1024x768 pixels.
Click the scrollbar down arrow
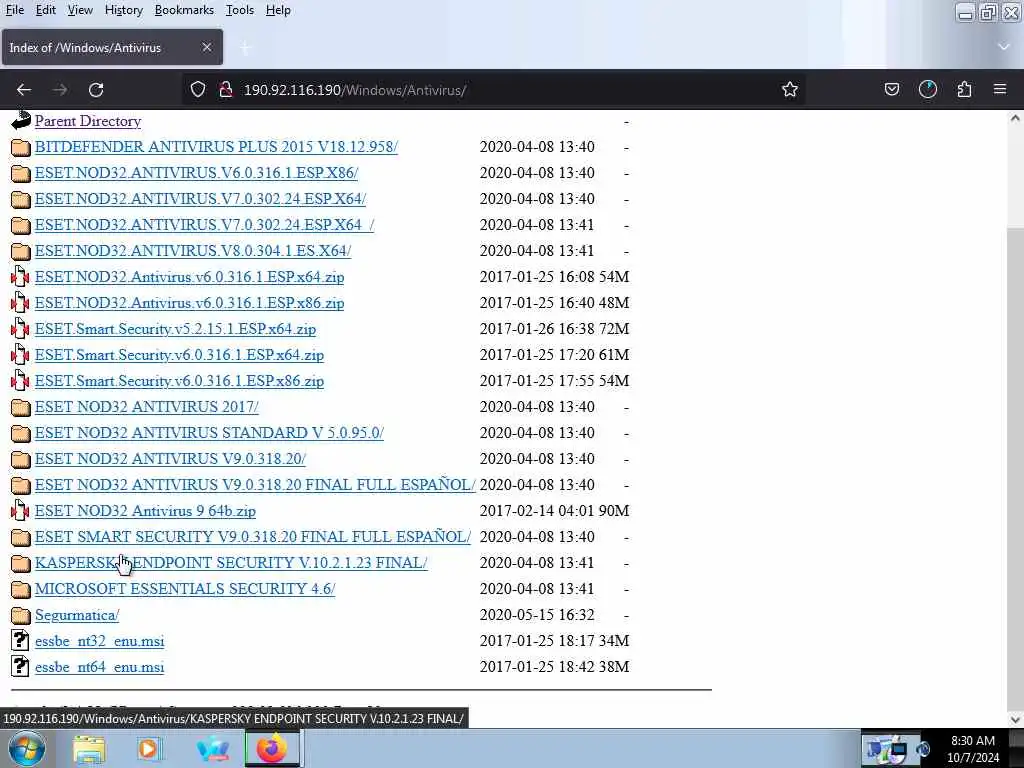click(1015, 719)
